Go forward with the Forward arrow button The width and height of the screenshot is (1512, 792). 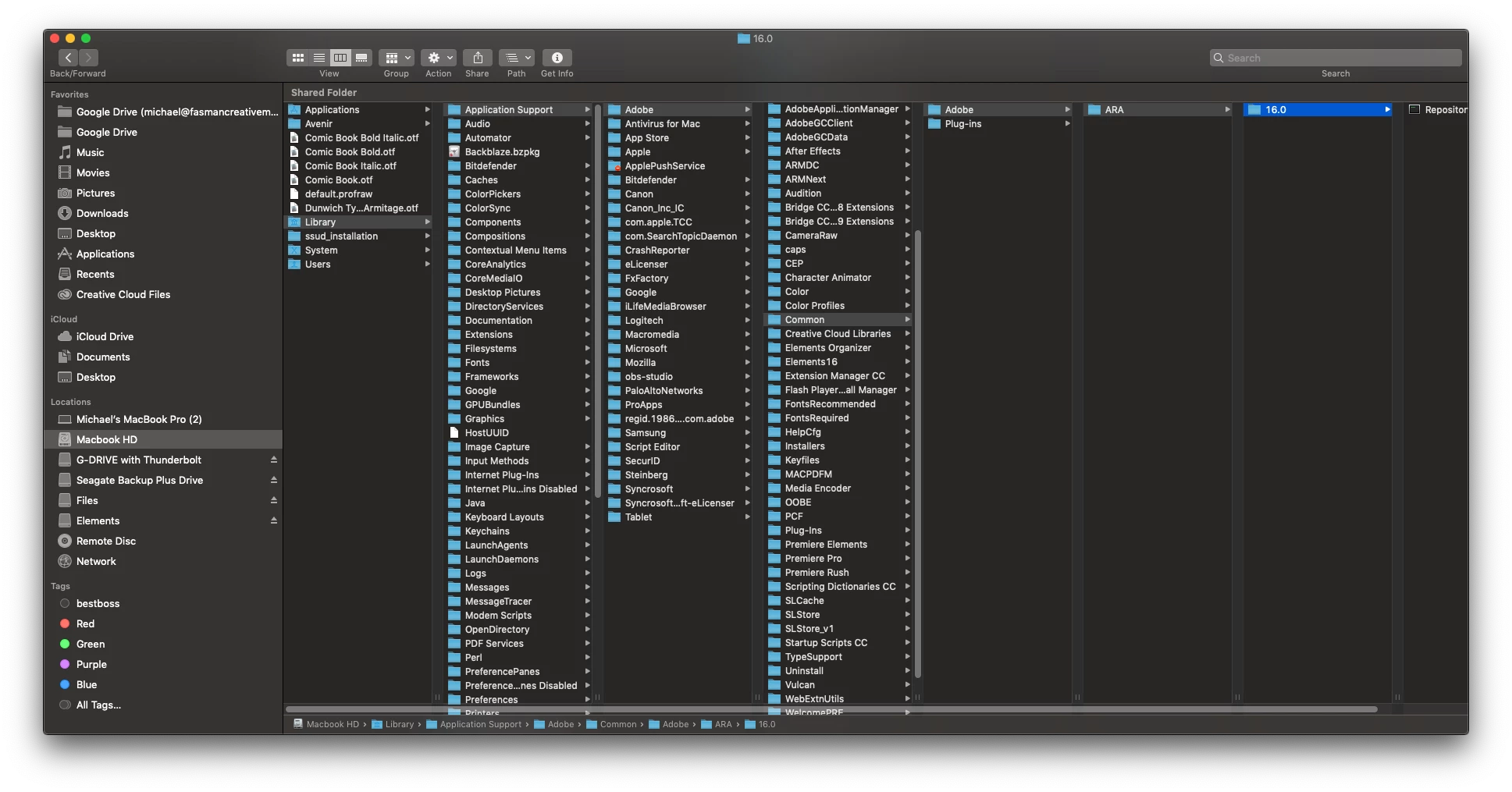pos(88,58)
